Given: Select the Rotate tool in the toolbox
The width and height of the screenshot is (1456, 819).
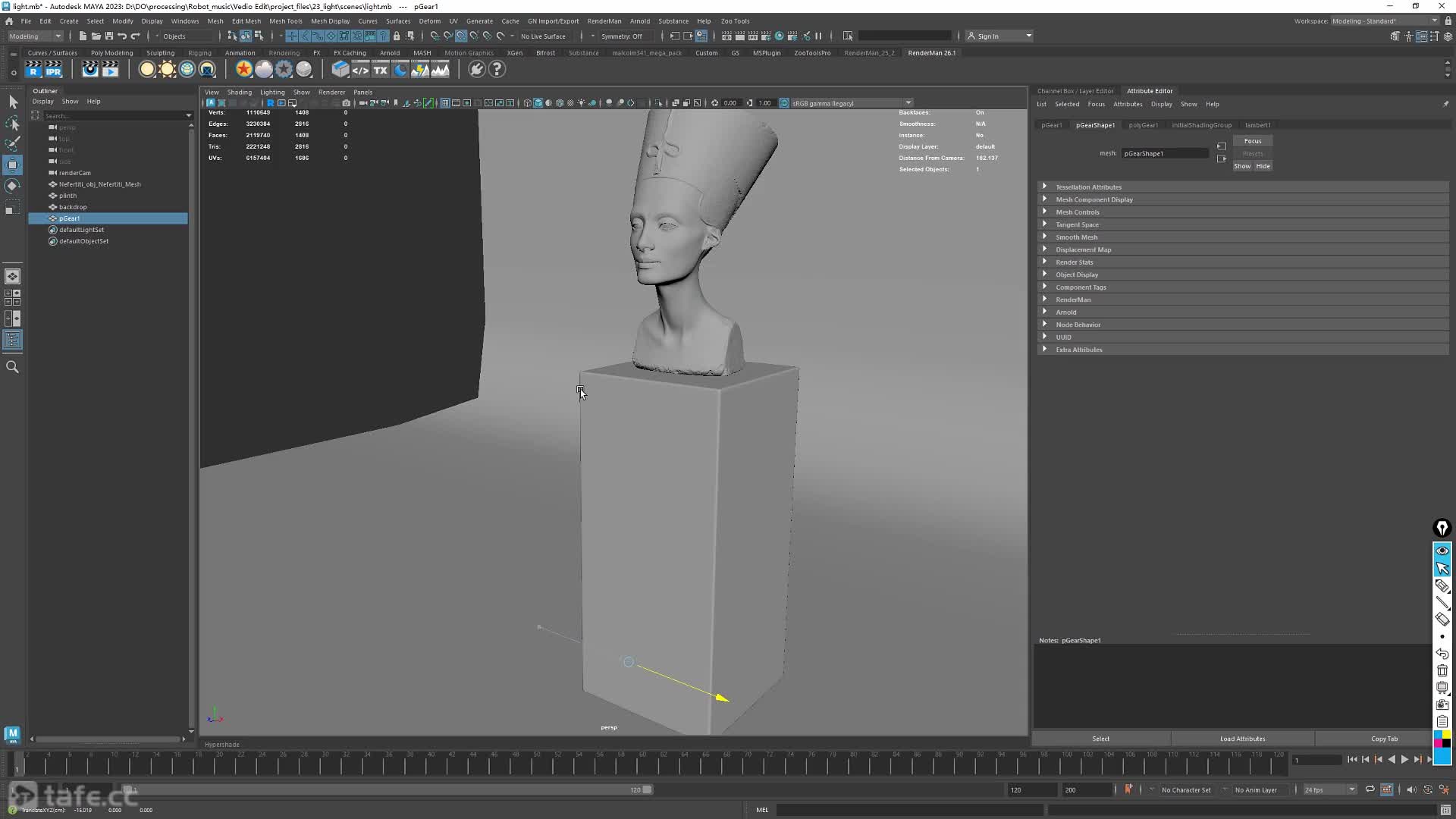Looking at the screenshot, I should (x=13, y=186).
